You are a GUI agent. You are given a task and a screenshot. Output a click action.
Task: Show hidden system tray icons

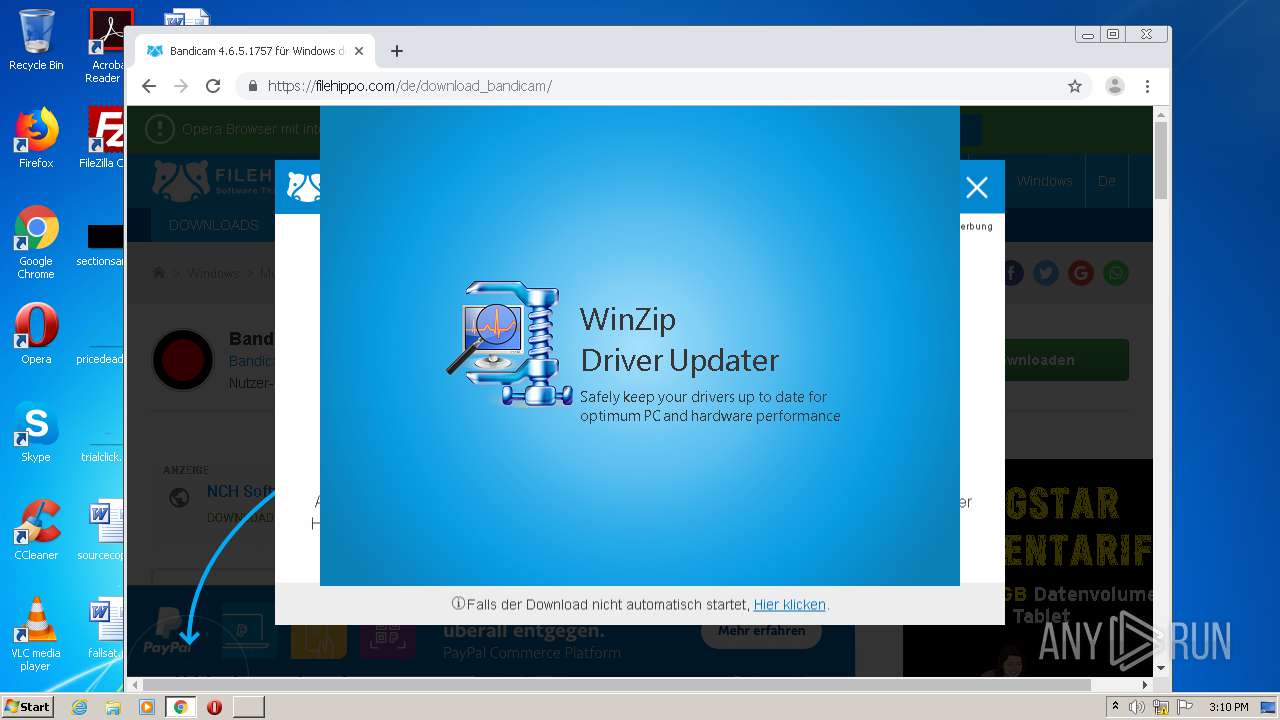1116,707
